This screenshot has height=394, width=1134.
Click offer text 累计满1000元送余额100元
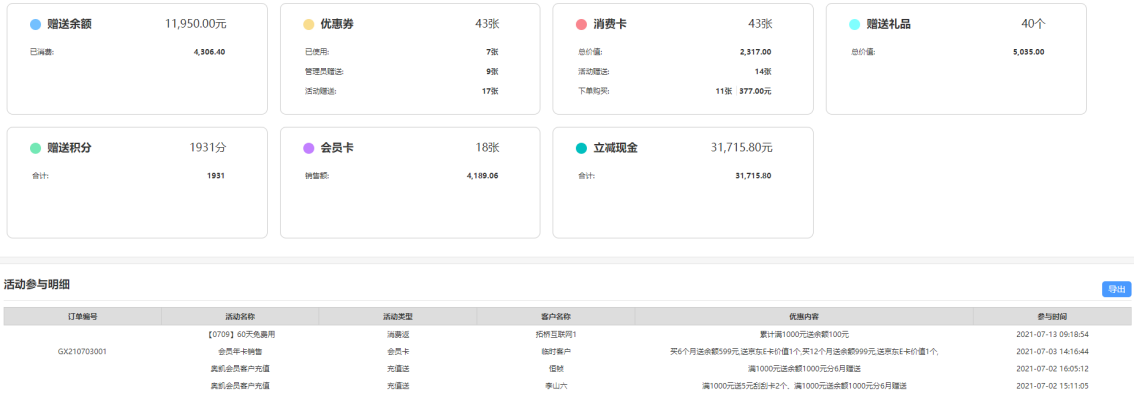pyautogui.click(x=804, y=335)
